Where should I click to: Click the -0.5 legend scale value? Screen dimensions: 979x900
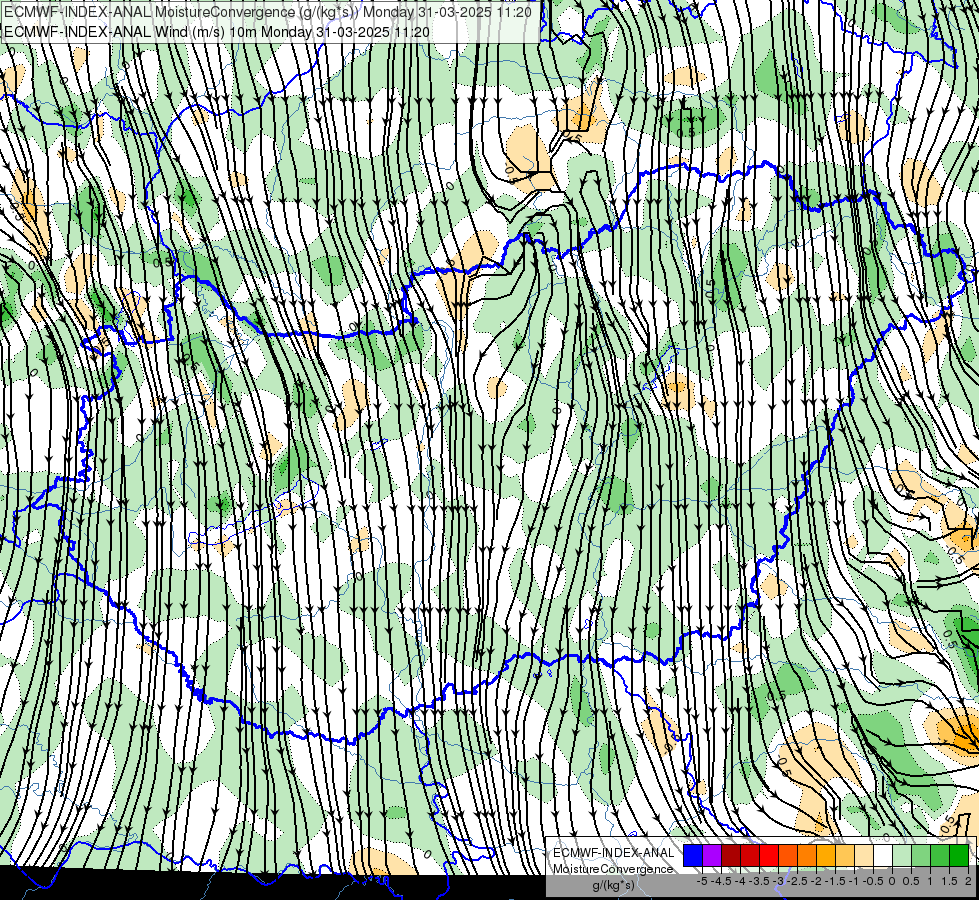point(873,881)
